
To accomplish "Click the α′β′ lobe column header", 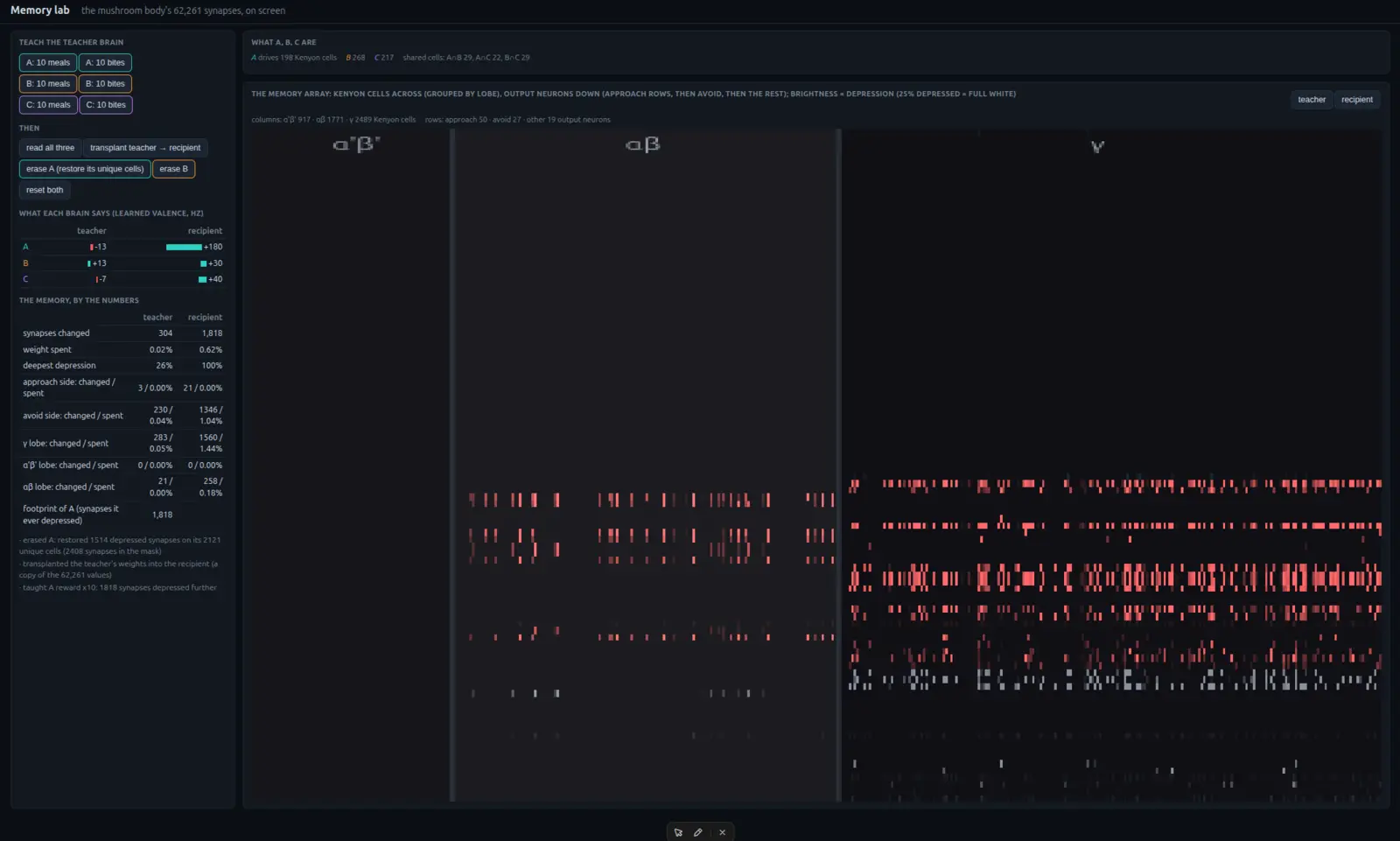I will coord(356,144).
